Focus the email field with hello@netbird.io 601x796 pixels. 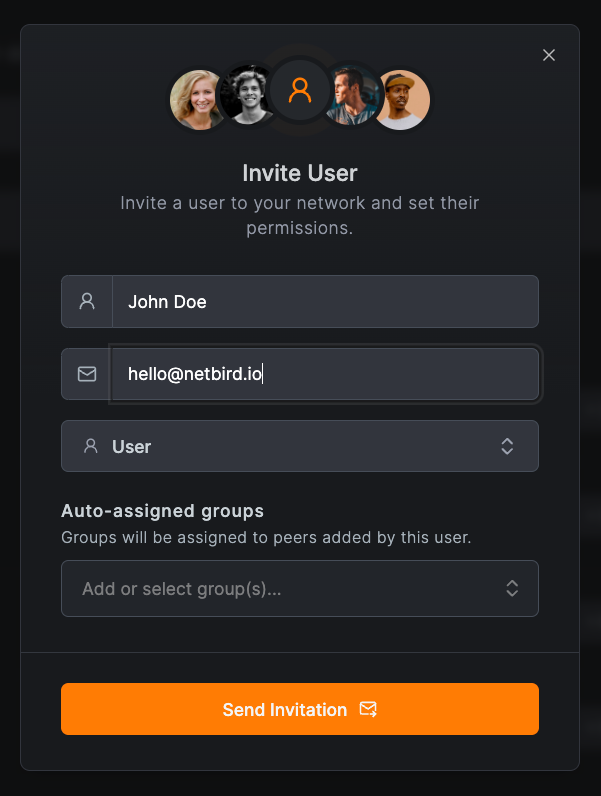click(x=325, y=374)
